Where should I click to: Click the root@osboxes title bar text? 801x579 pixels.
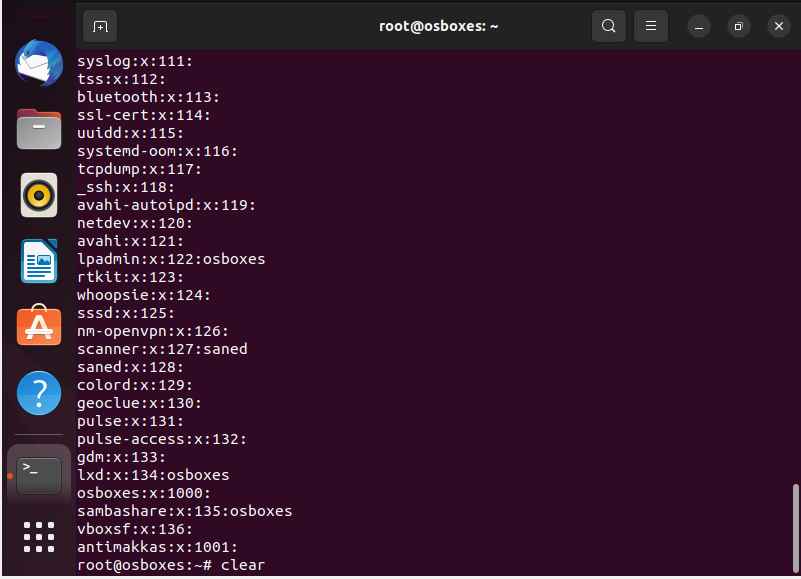point(438,26)
